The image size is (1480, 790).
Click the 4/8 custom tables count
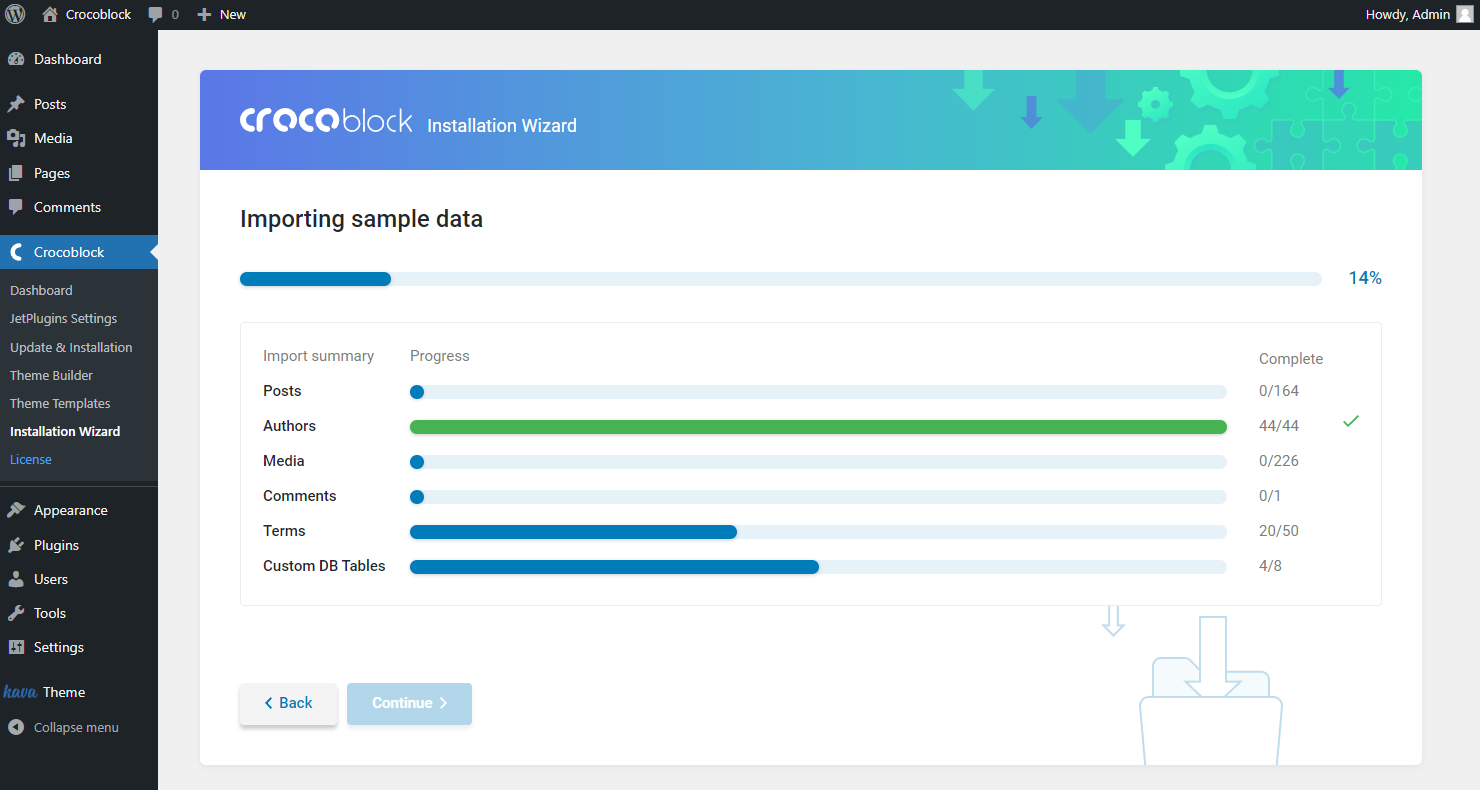pos(1270,566)
